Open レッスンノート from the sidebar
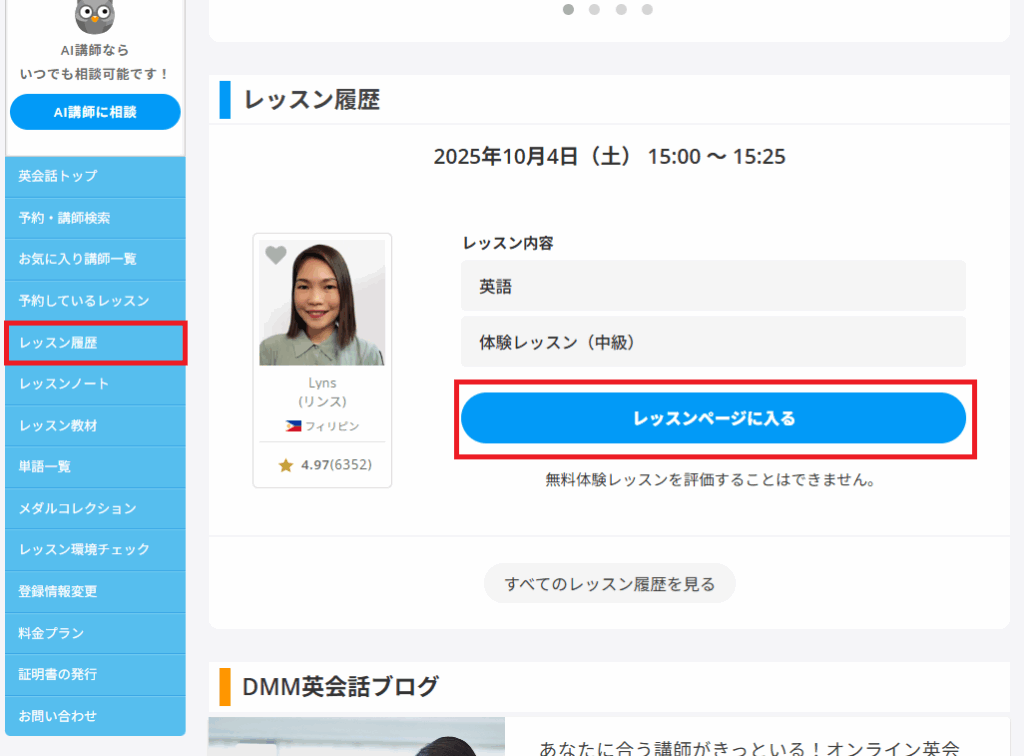Viewport: 1024px width, 756px height. click(95, 384)
